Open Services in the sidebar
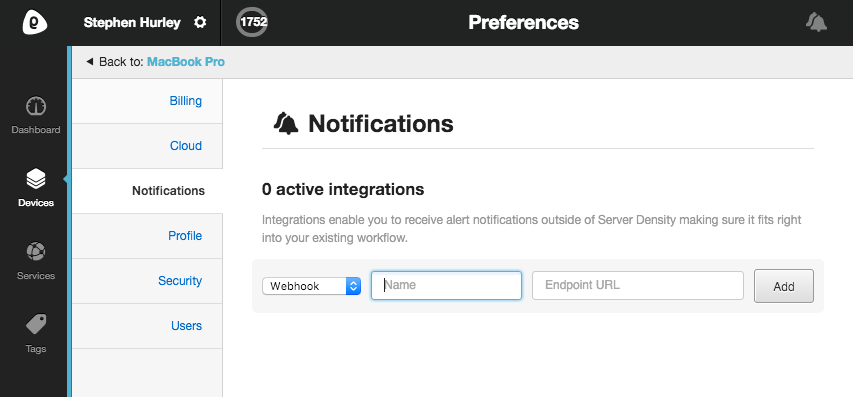 coord(36,261)
